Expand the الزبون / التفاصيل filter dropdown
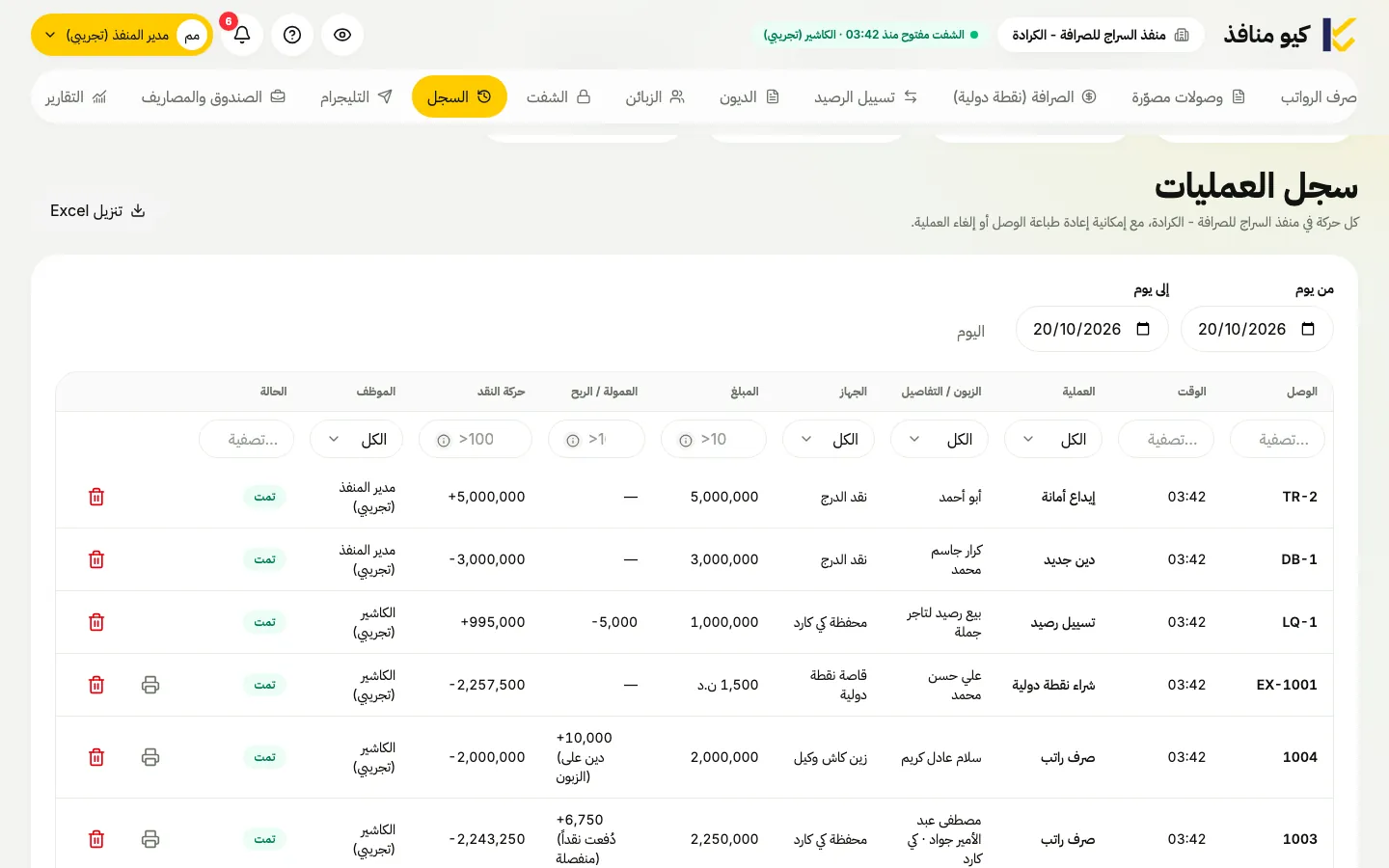The image size is (1389, 868). point(940,439)
